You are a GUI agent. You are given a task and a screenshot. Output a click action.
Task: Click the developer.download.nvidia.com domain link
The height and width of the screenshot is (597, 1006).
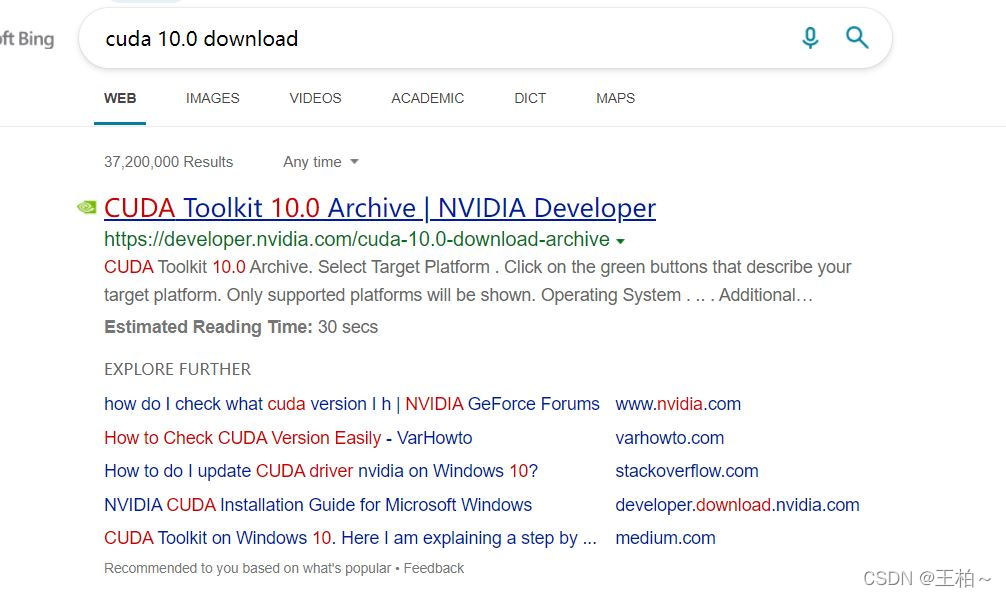[737, 505]
